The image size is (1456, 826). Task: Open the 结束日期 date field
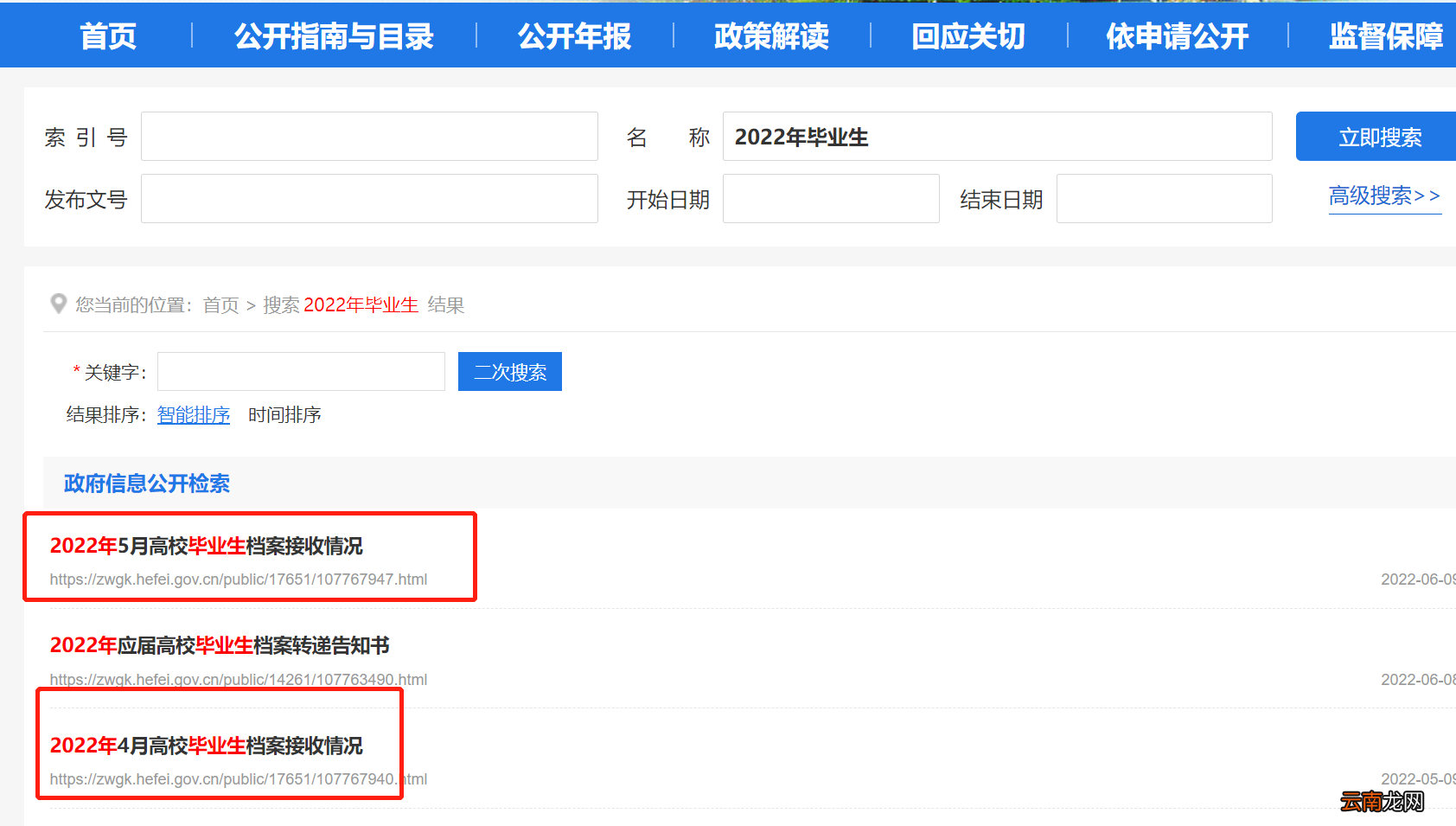click(x=1164, y=198)
